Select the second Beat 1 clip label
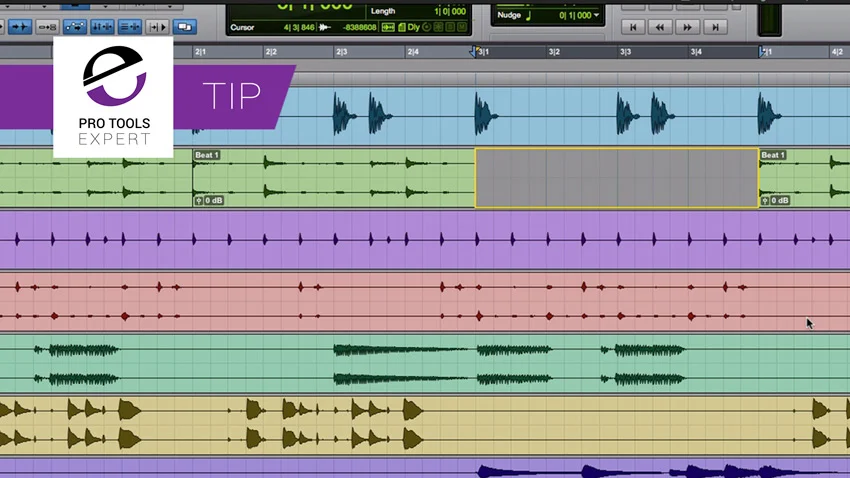The image size is (850, 478). [772, 155]
